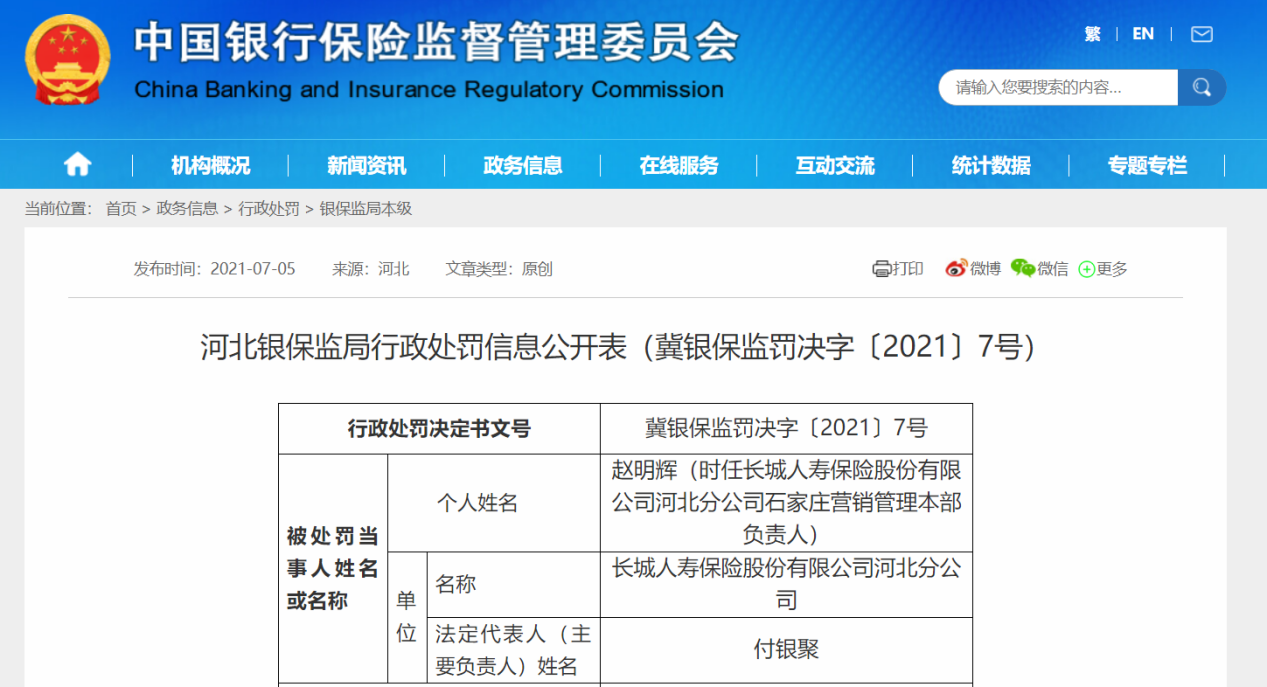Click 首页 in the breadcrumb
The image size is (1267, 687).
121,209
